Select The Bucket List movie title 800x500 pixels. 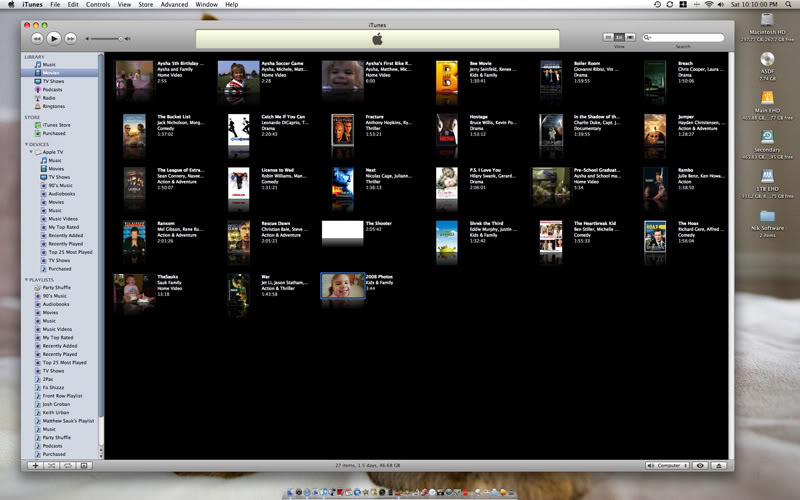(x=173, y=117)
